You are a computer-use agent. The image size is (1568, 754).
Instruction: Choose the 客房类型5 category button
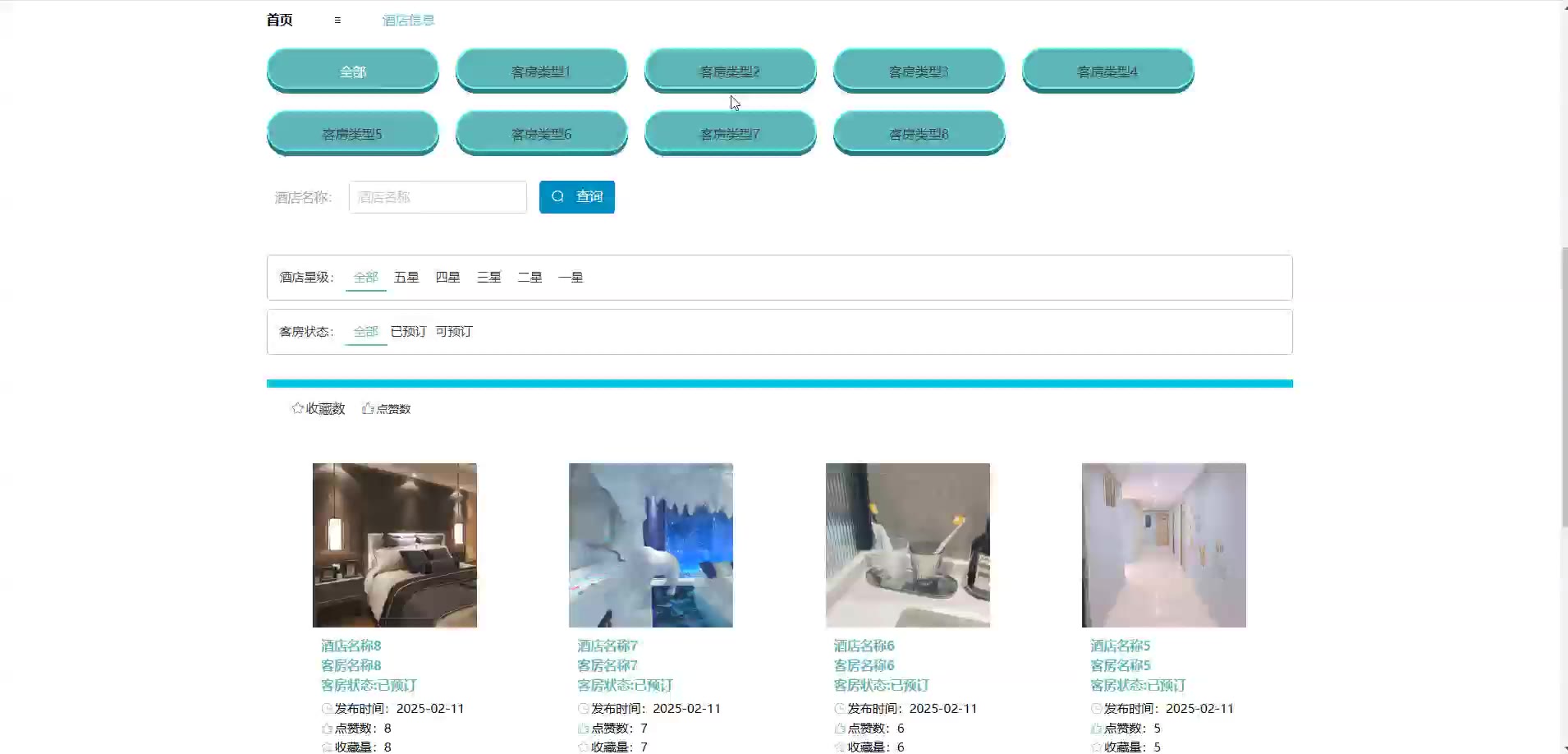353,133
